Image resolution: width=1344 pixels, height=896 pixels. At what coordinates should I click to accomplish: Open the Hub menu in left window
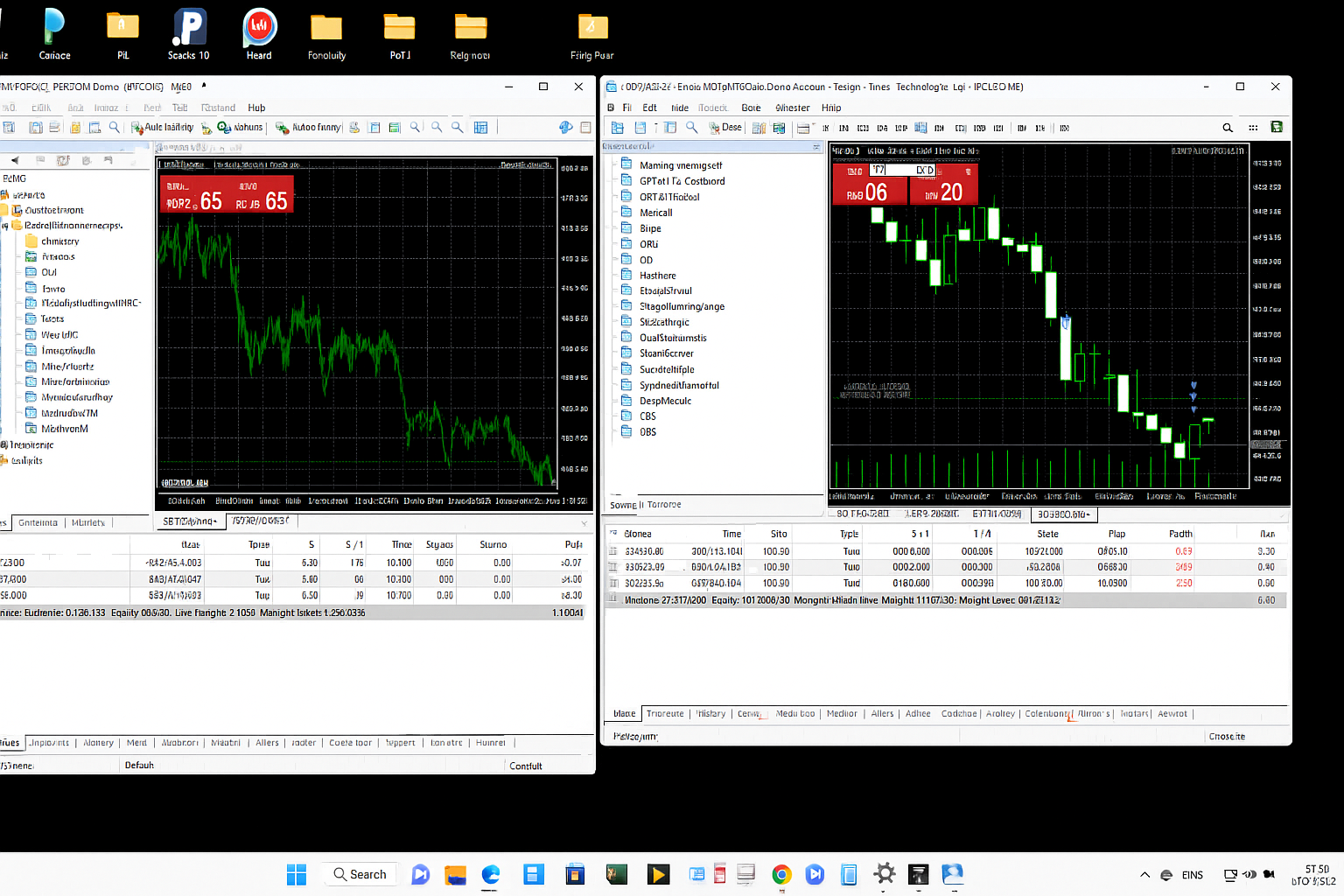pyautogui.click(x=256, y=108)
